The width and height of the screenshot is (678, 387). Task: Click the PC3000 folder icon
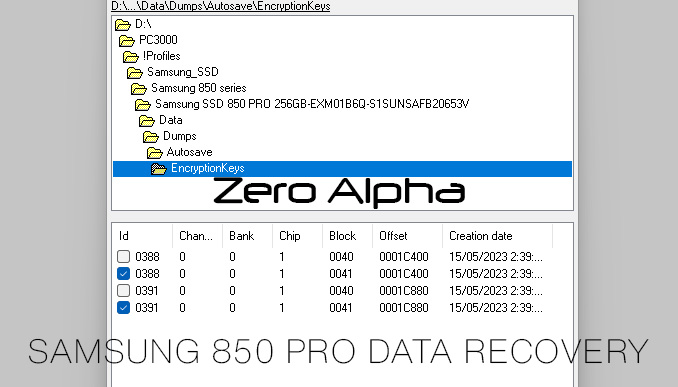127,41
